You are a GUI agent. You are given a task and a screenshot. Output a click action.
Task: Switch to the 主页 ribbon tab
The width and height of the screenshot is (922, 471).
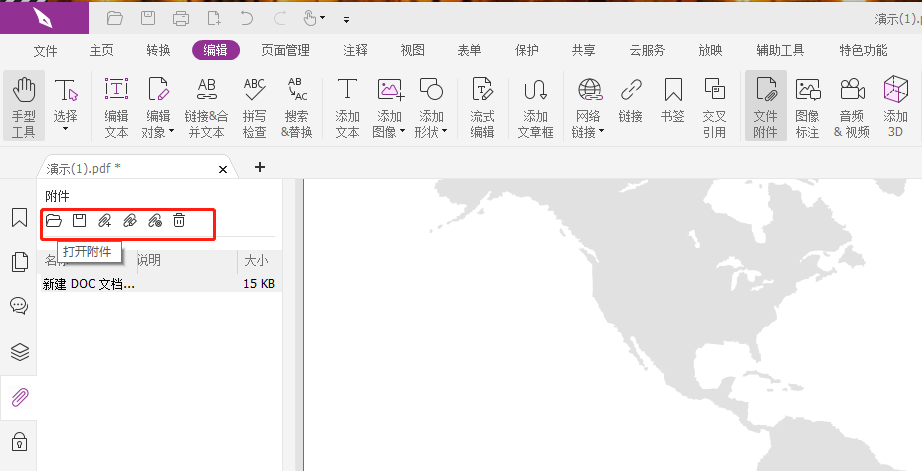[x=101, y=51]
